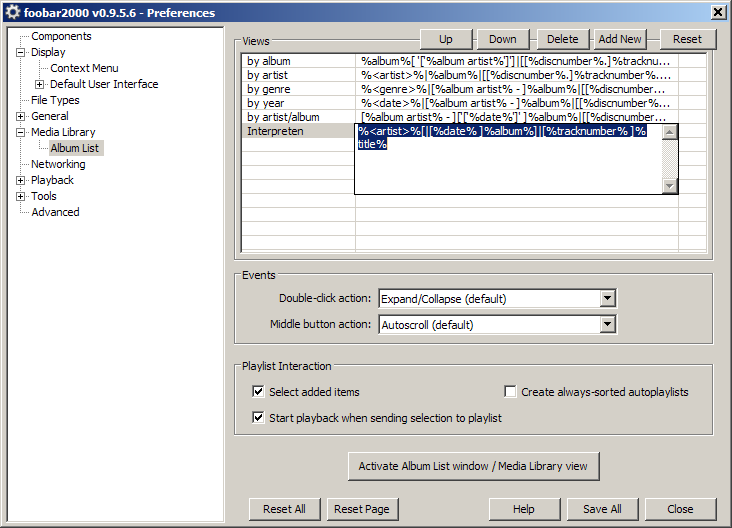Screen dimensions: 732x528
Task: Select the Playback tree item
Action: (52, 180)
